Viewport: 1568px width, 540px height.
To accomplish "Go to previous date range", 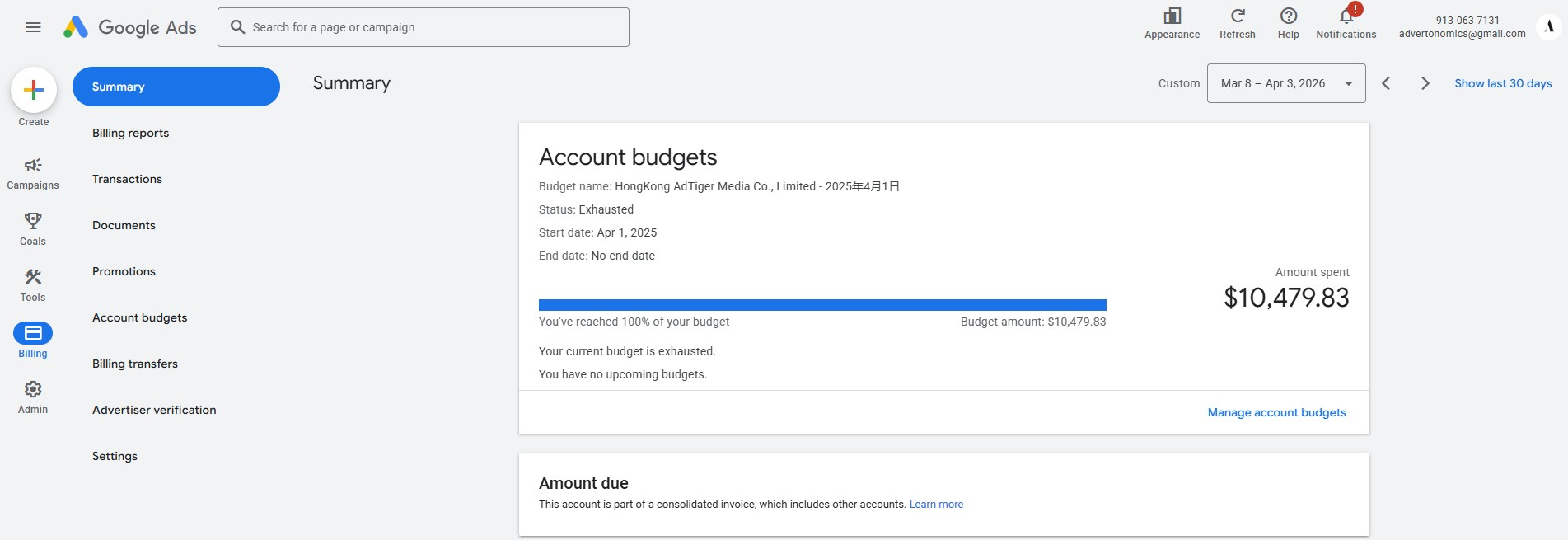I will (x=1386, y=83).
